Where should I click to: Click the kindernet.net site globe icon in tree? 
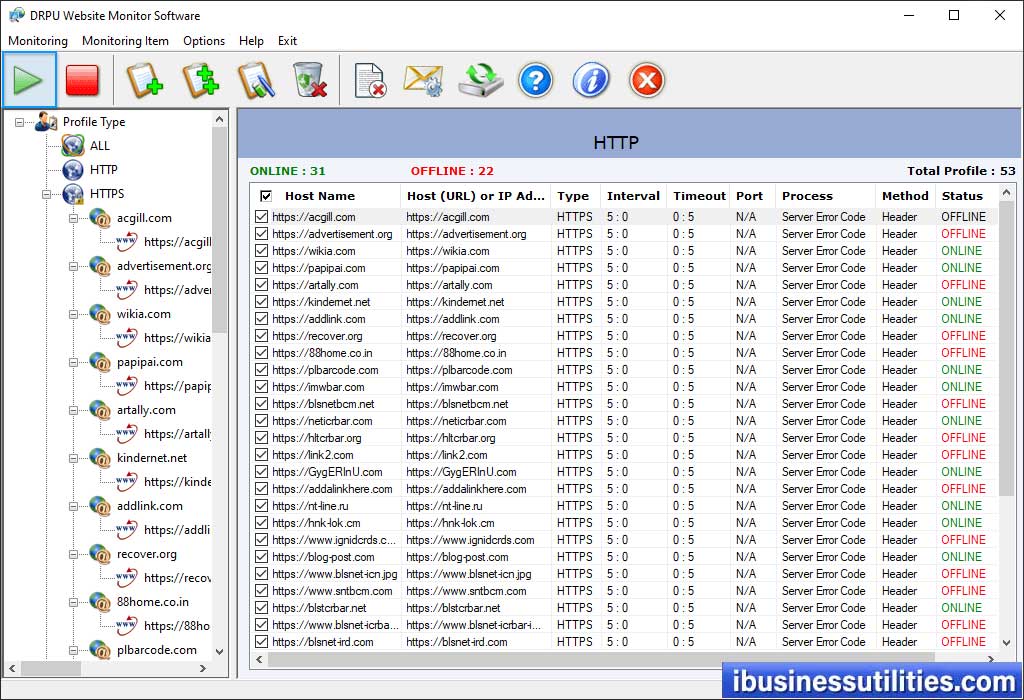[x=100, y=458]
